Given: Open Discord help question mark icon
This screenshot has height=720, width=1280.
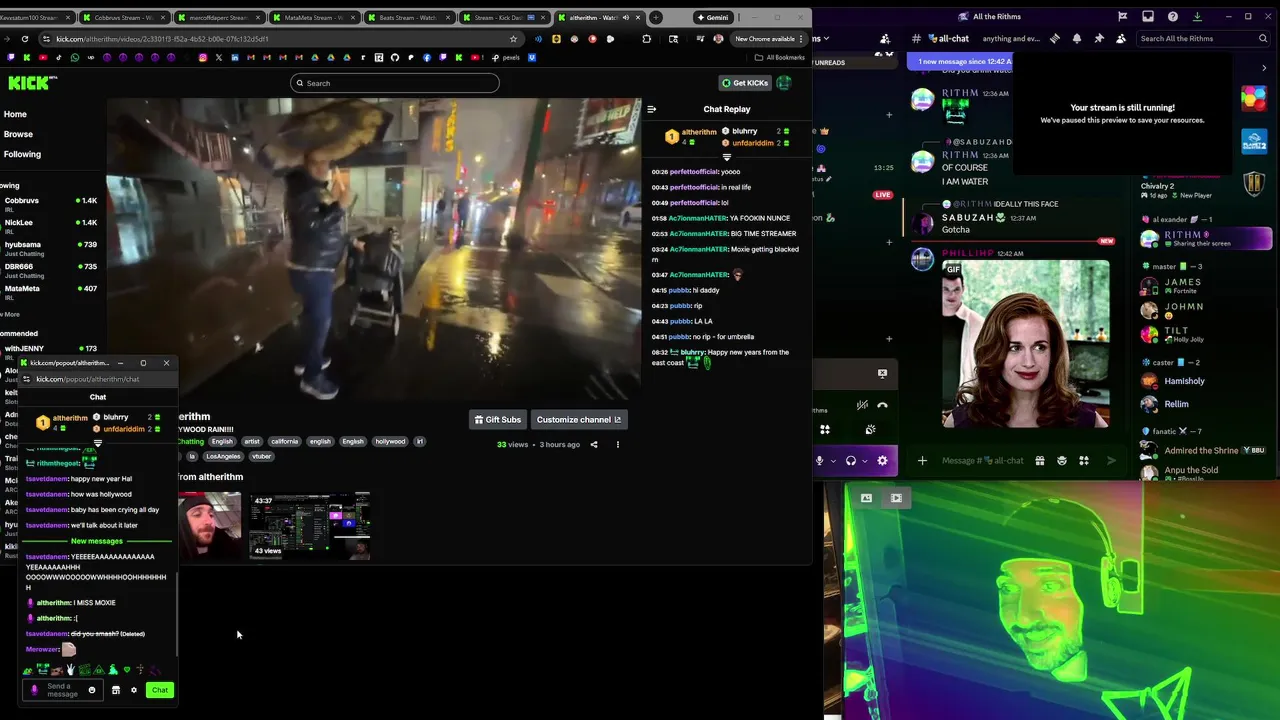Looking at the screenshot, I should pyautogui.click(x=1173, y=16).
